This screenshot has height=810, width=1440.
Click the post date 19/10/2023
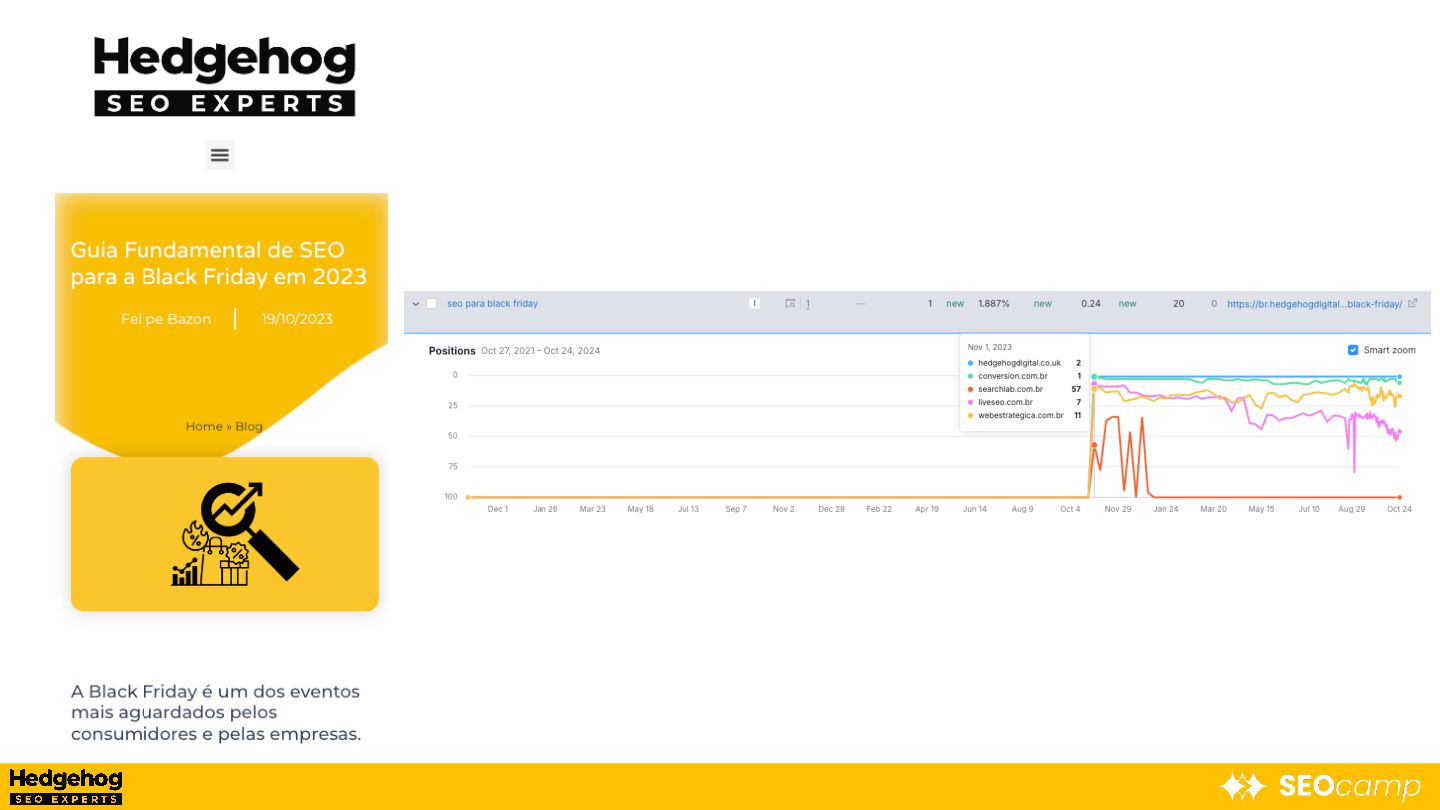(297, 319)
